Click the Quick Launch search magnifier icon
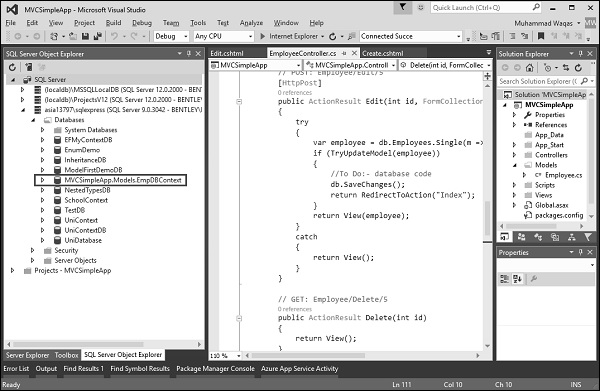 point(536,7)
